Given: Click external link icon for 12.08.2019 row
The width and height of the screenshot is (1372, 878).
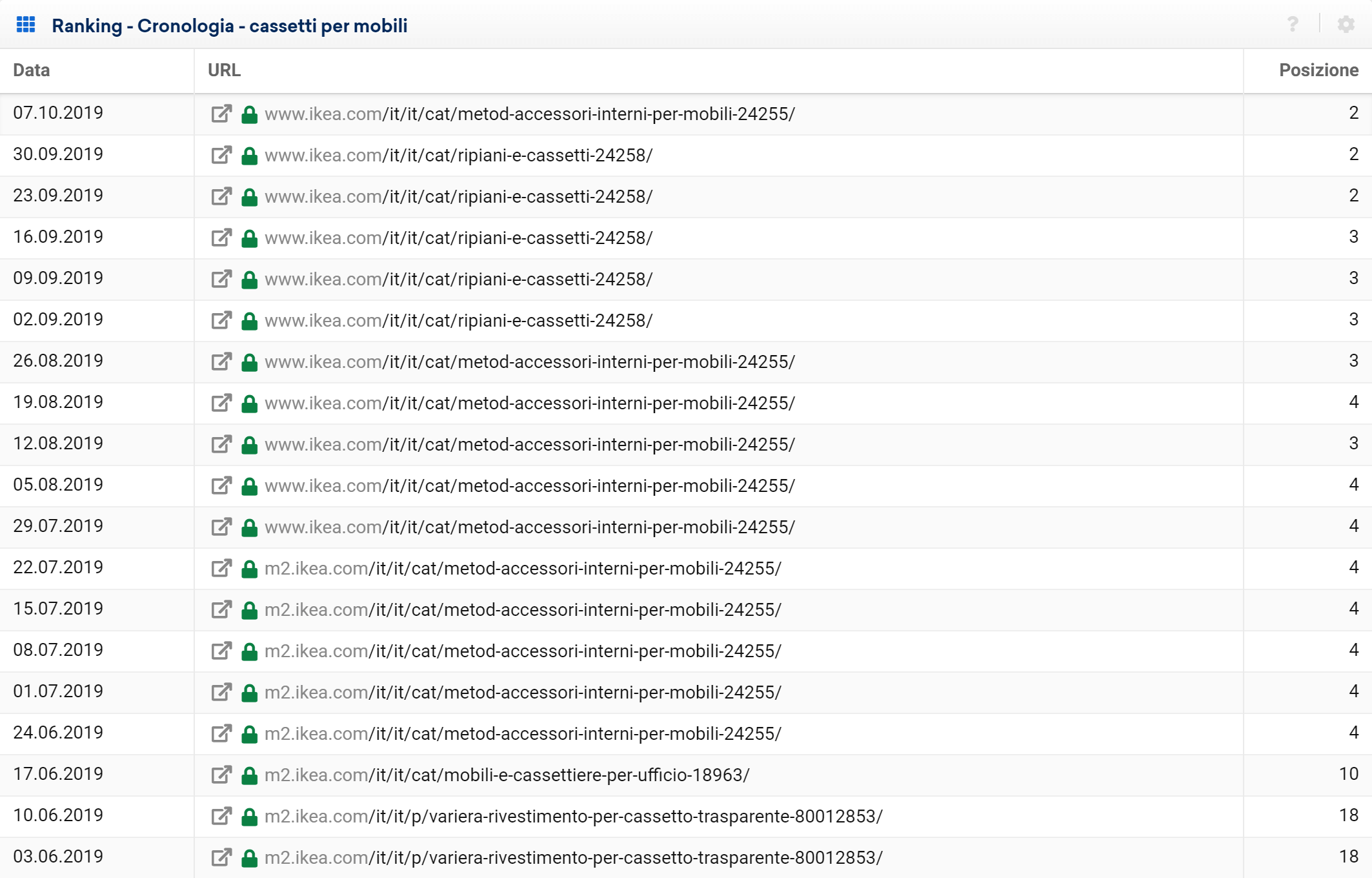Looking at the screenshot, I should point(221,445).
